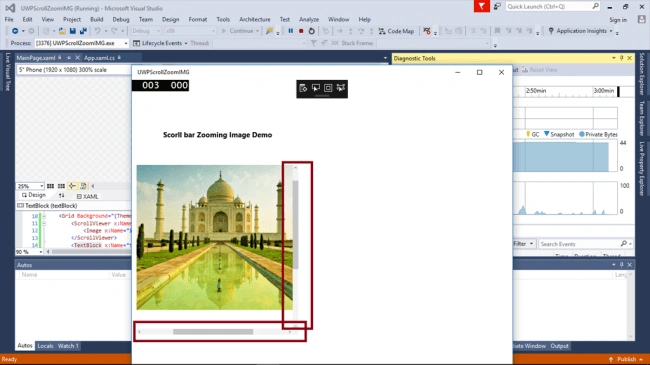This screenshot has width=650, height=365.
Task: Pause debugging with Break All icon
Action: point(291,31)
